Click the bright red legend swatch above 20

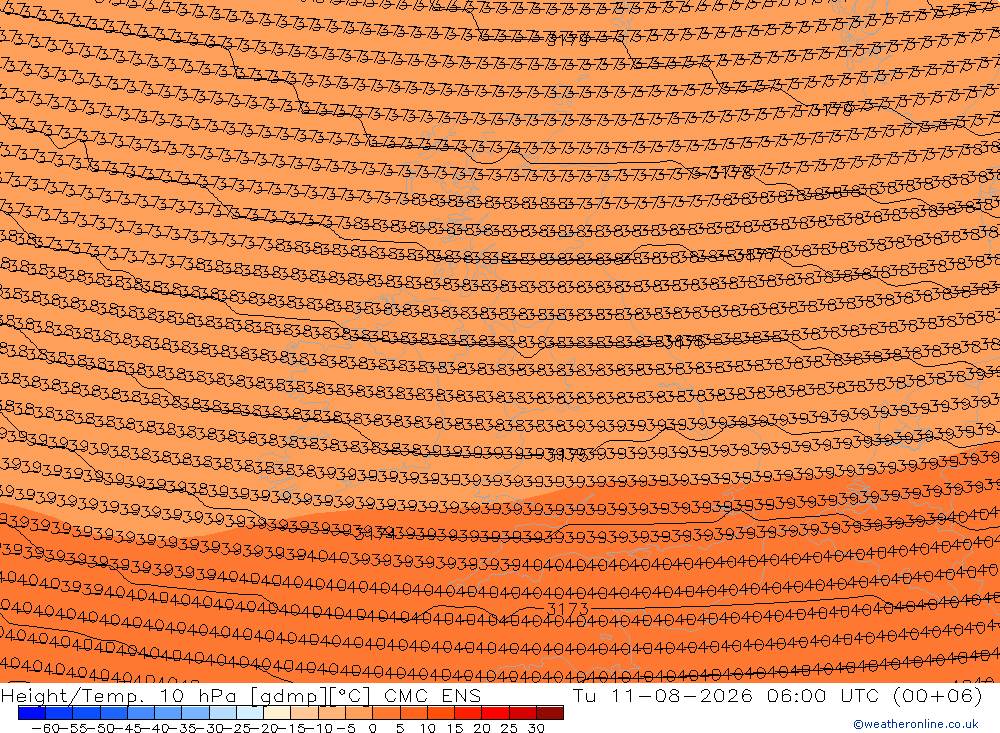(496, 713)
